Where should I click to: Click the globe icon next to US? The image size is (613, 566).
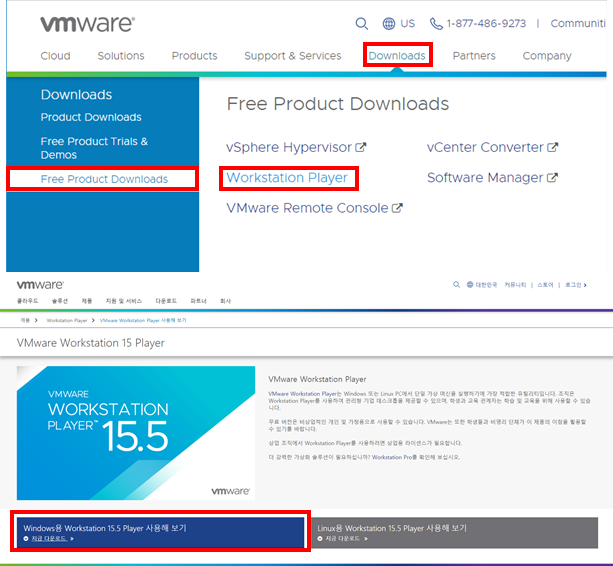(389, 23)
